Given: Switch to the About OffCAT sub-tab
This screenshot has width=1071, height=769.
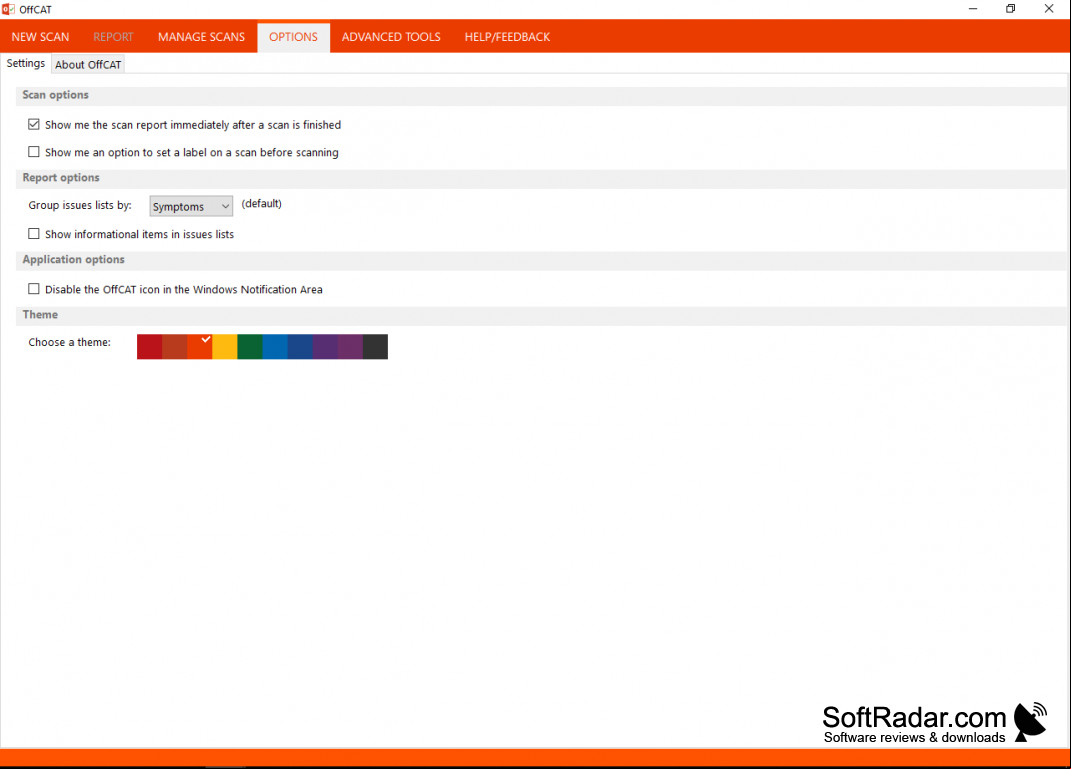Looking at the screenshot, I should 88,65.
